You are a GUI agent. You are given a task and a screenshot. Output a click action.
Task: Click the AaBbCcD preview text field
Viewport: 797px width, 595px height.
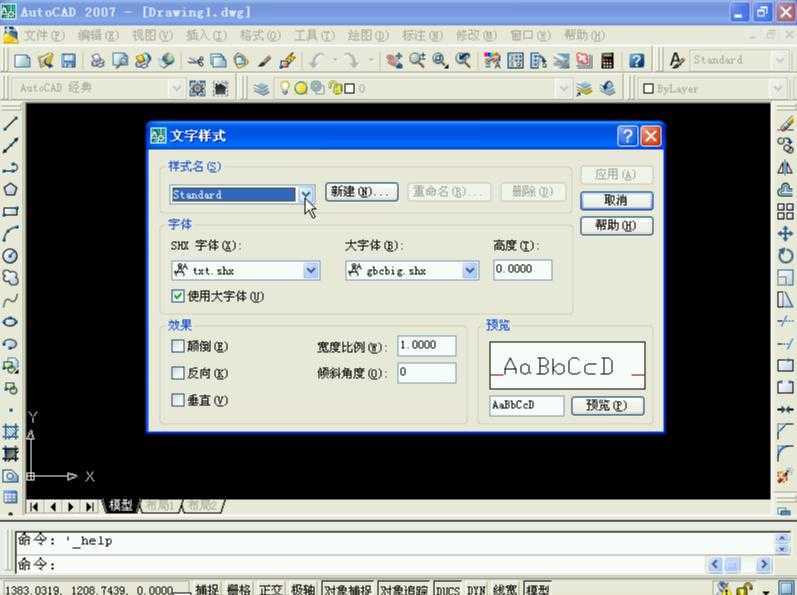[x=527, y=405]
